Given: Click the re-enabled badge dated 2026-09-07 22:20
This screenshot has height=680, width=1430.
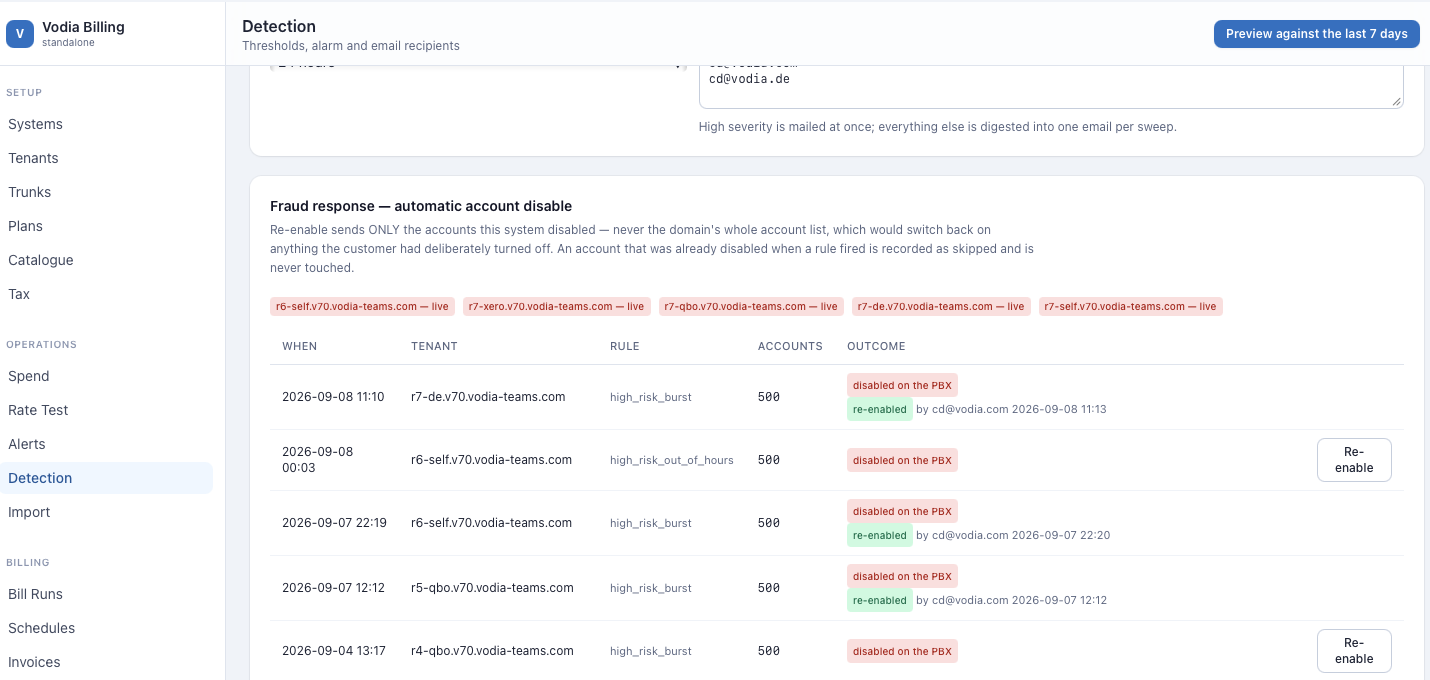Looking at the screenshot, I should pos(880,535).
